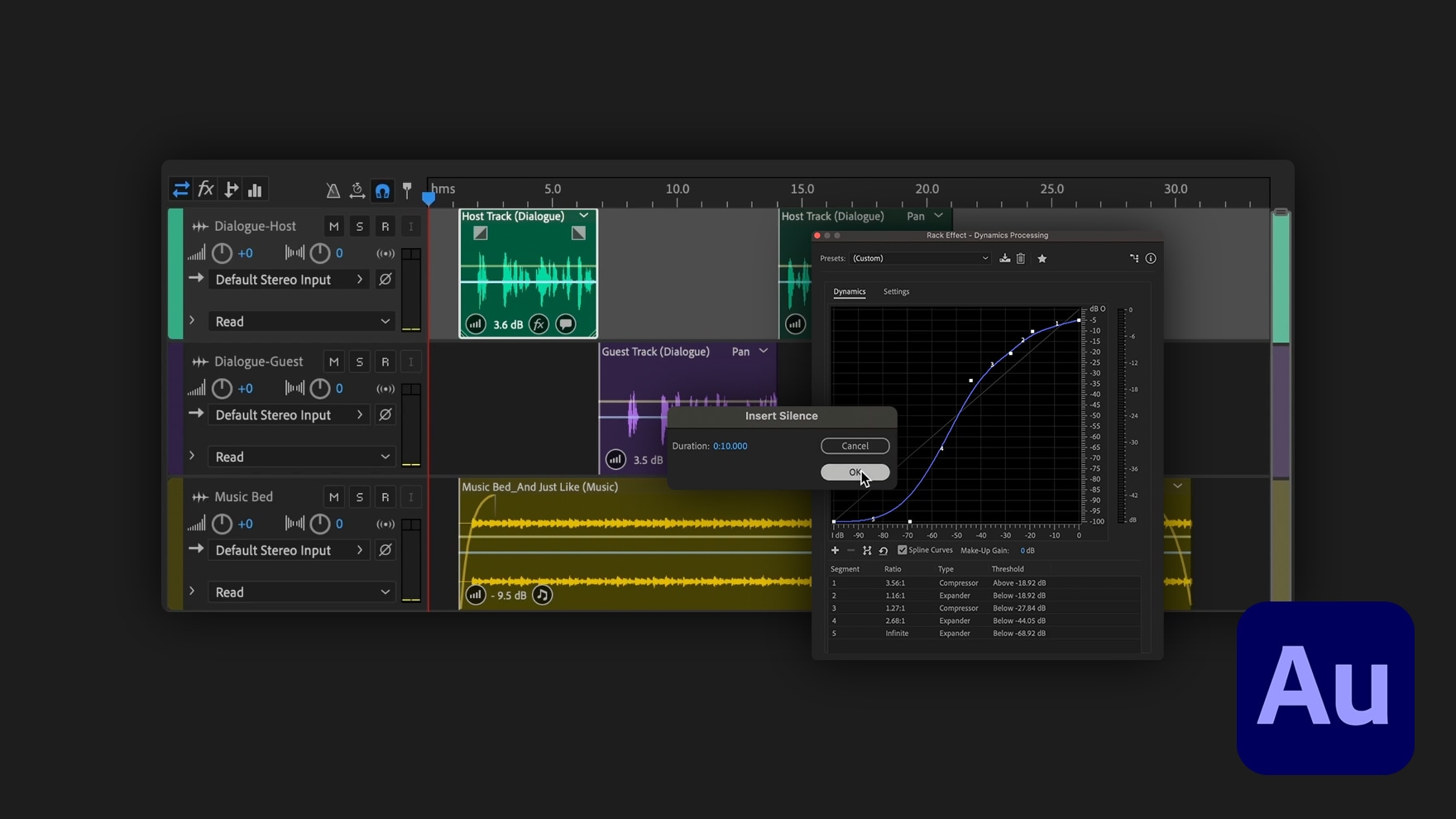Screen dimensions: 1456x819
Task: Click OK in Insert Silence dialog
Action: tap(855, 472)
